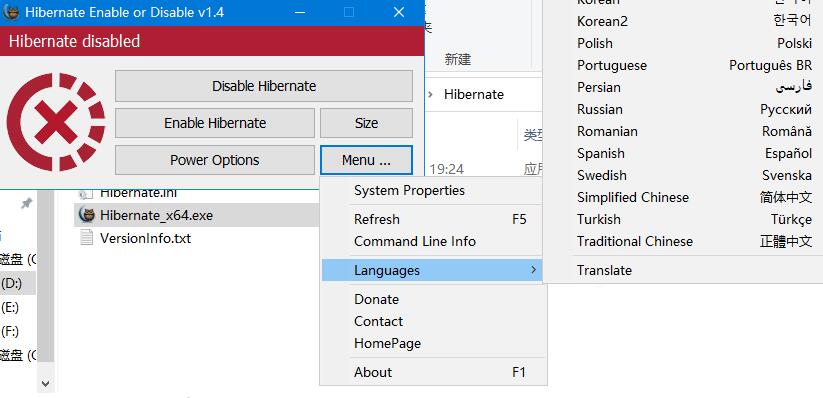Close the Hibernate Enable or Disable window
The image size is (823, 398).
[399, 12]
